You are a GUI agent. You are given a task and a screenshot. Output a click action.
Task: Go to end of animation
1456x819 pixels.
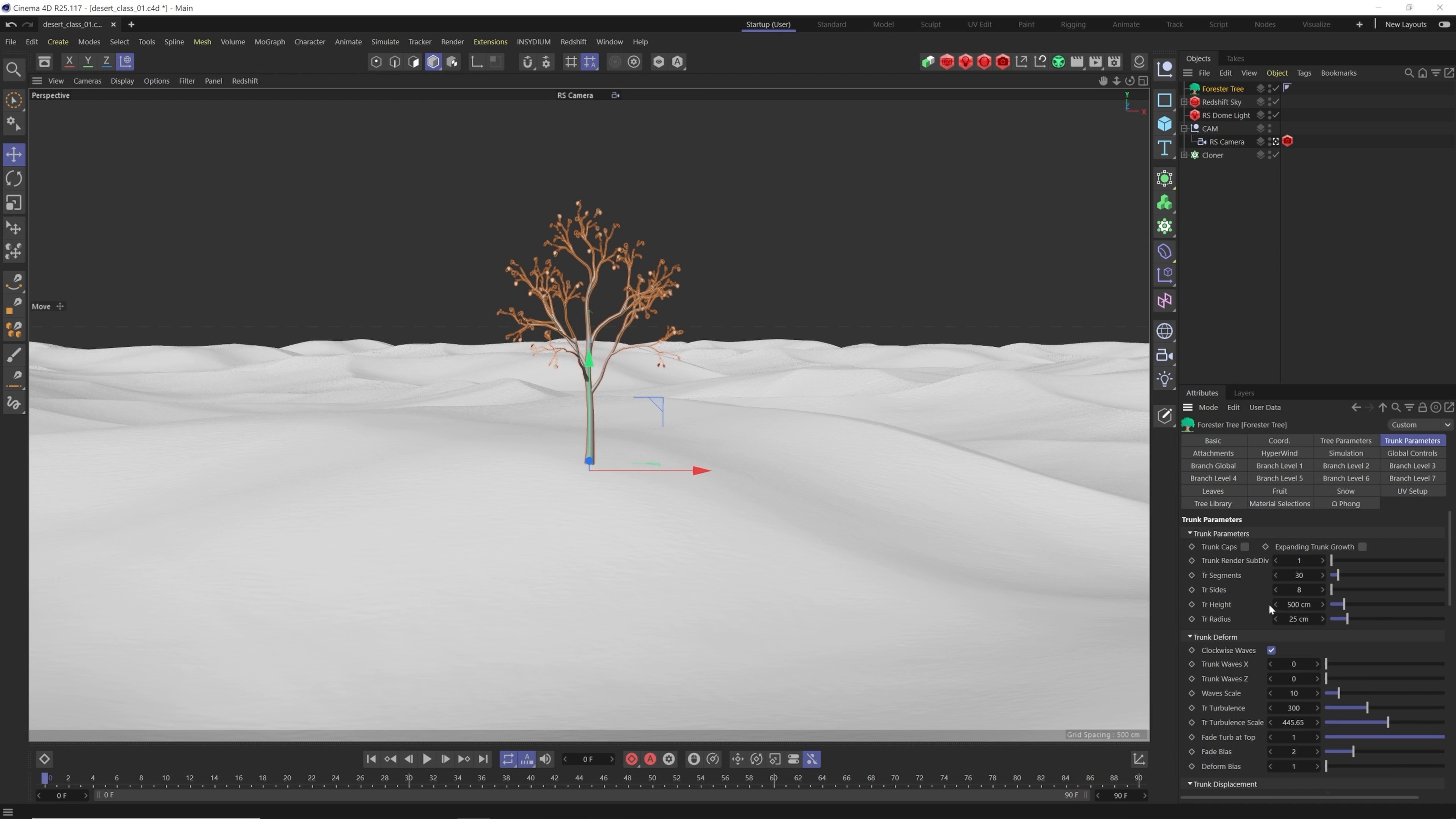[x=483, y=759]
